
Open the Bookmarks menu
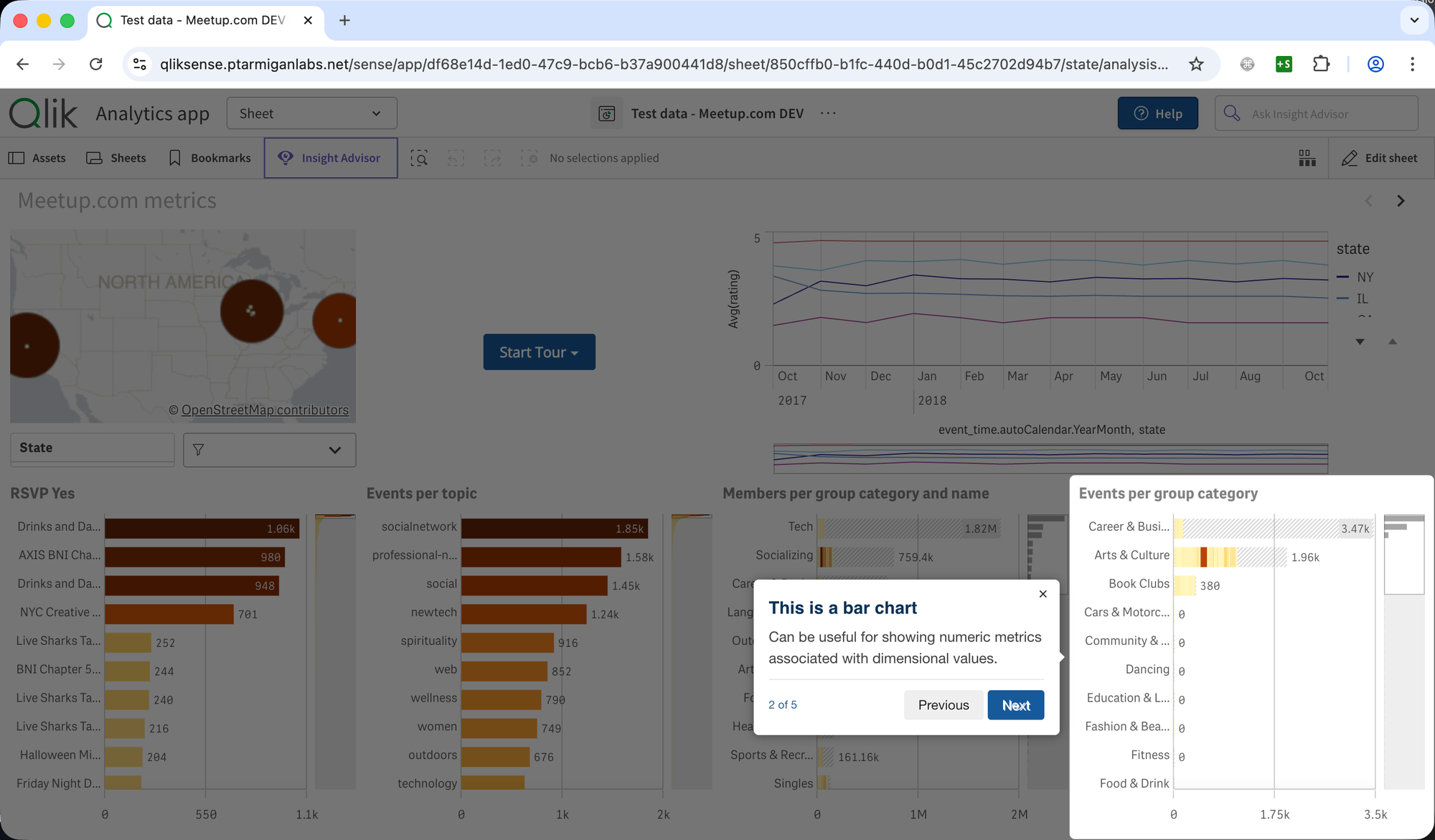[x=210, y=159]
